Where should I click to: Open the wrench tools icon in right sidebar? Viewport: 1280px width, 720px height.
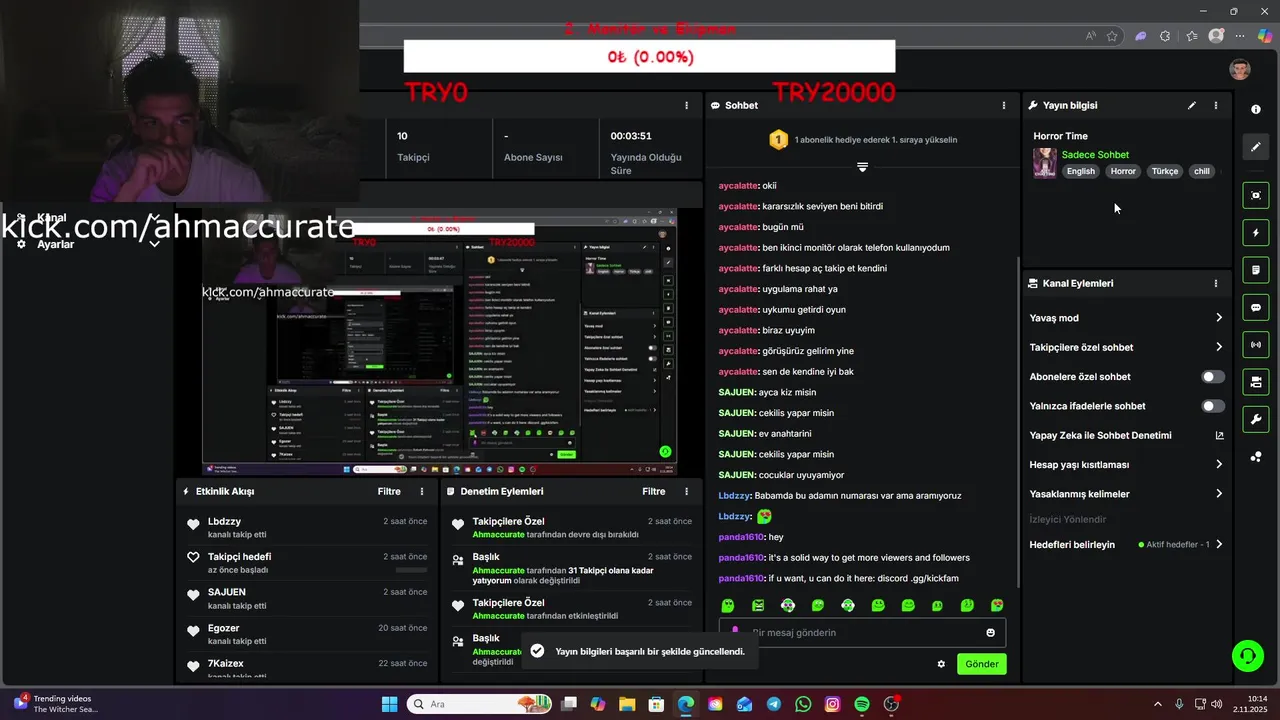(x=1256, y=419)
